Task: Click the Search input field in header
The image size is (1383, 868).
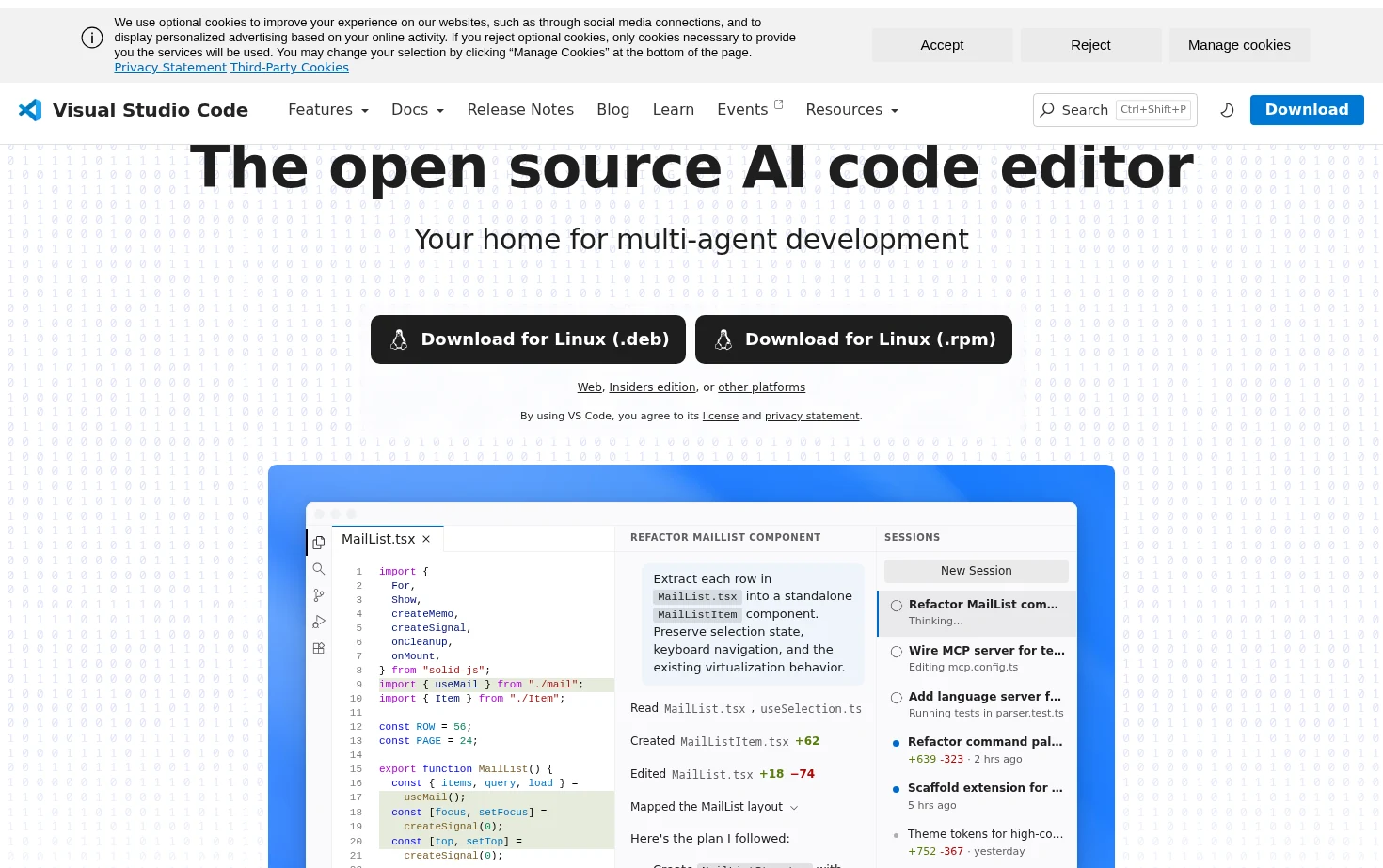Action: pos(1115,110)
